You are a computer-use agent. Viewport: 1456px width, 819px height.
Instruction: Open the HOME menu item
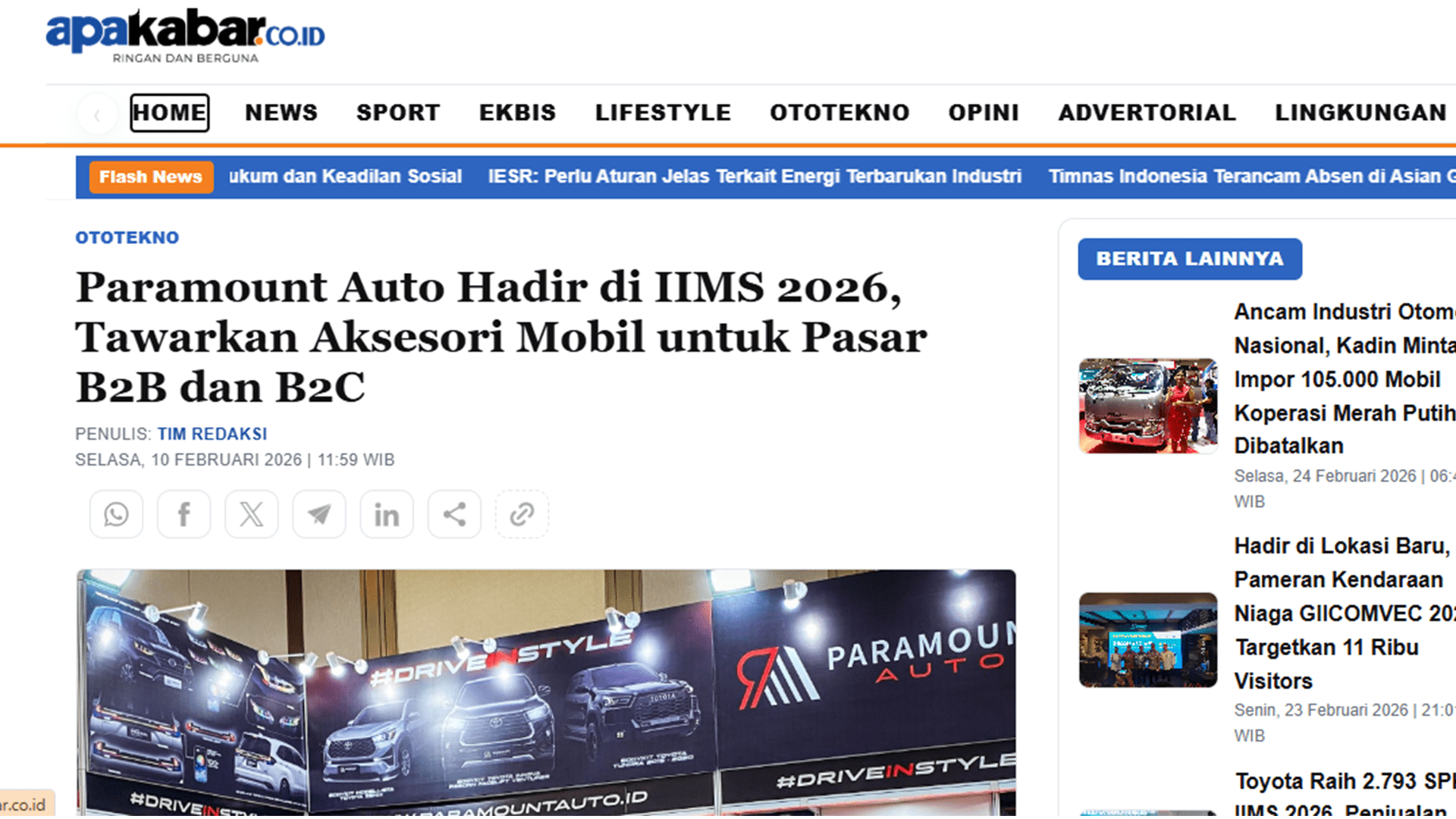pyautogui.click(x=169, y=113)
